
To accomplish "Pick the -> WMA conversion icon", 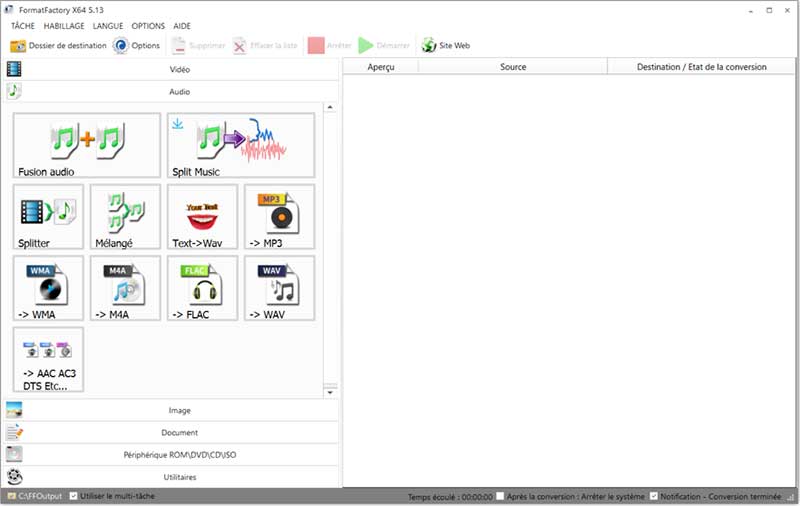I will [x=49, y=288].
